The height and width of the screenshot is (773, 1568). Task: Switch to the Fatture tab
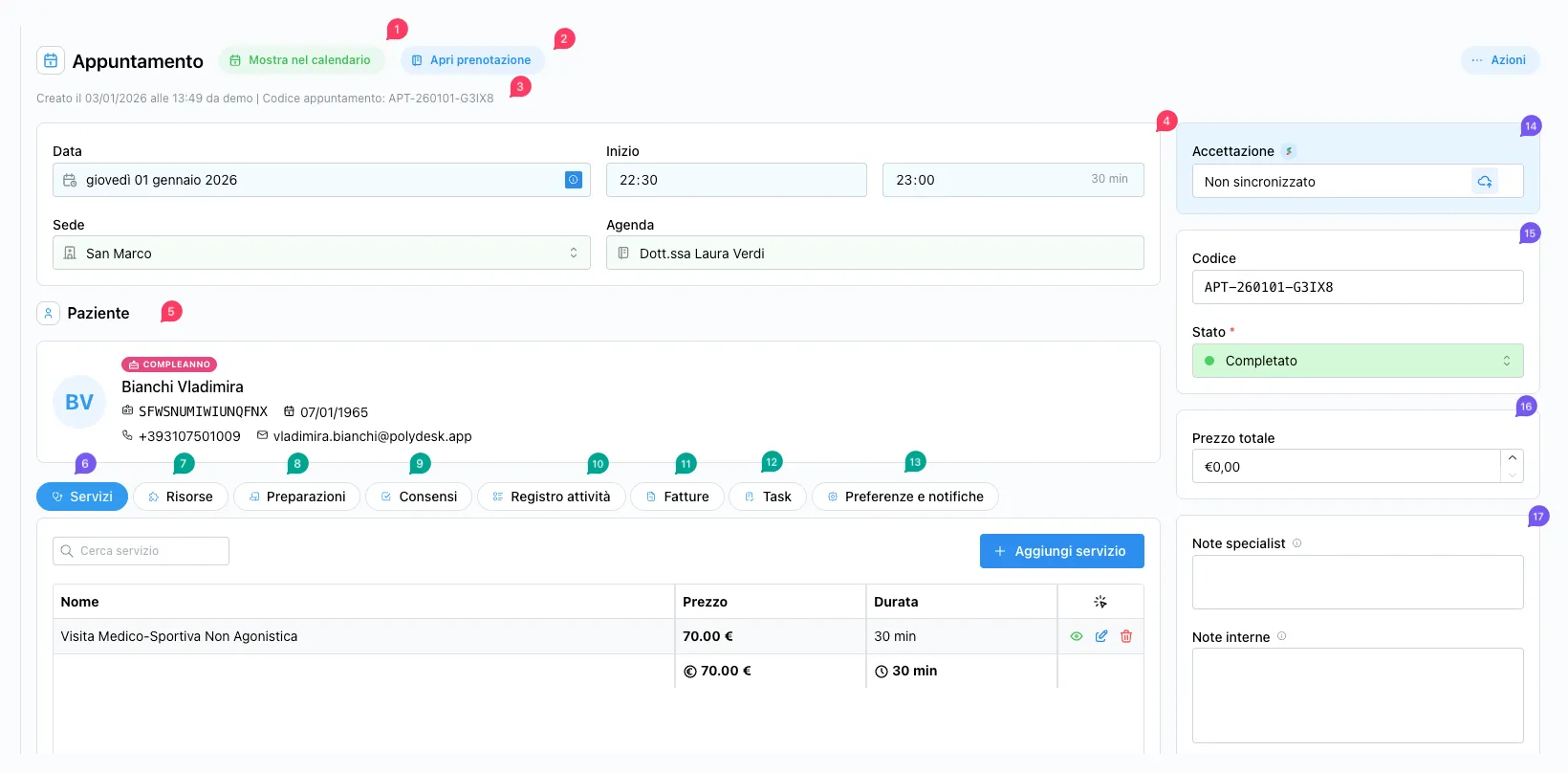[677, 497]
